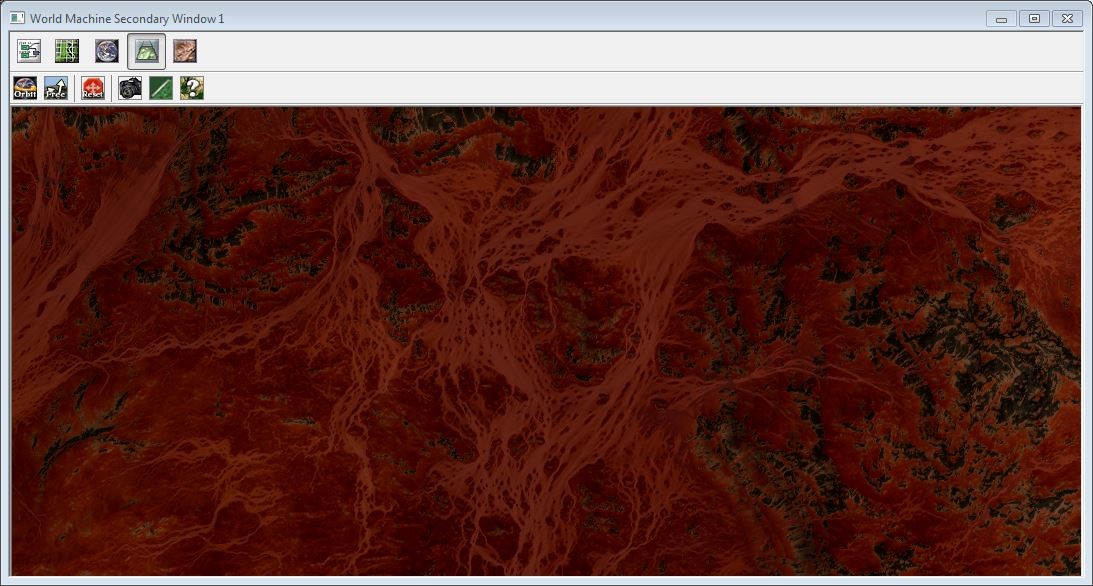Viewport: 1093px width, 586px height.
Task: Open the Device Workview
Action: tap(28, 50)
